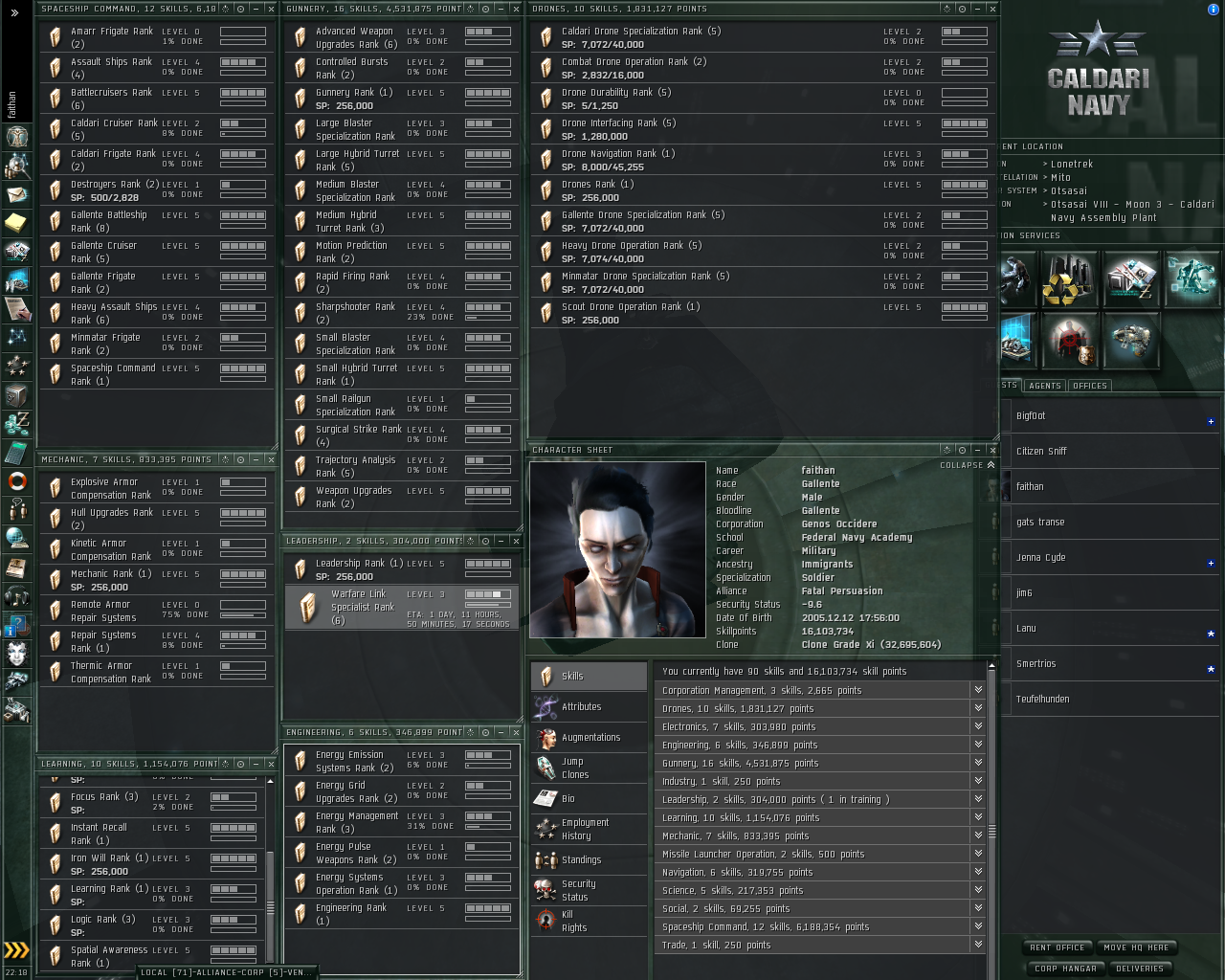The image size is (1225, 980).
Task: Open the EVE mail envelope icon
Action: coord(17,194)
